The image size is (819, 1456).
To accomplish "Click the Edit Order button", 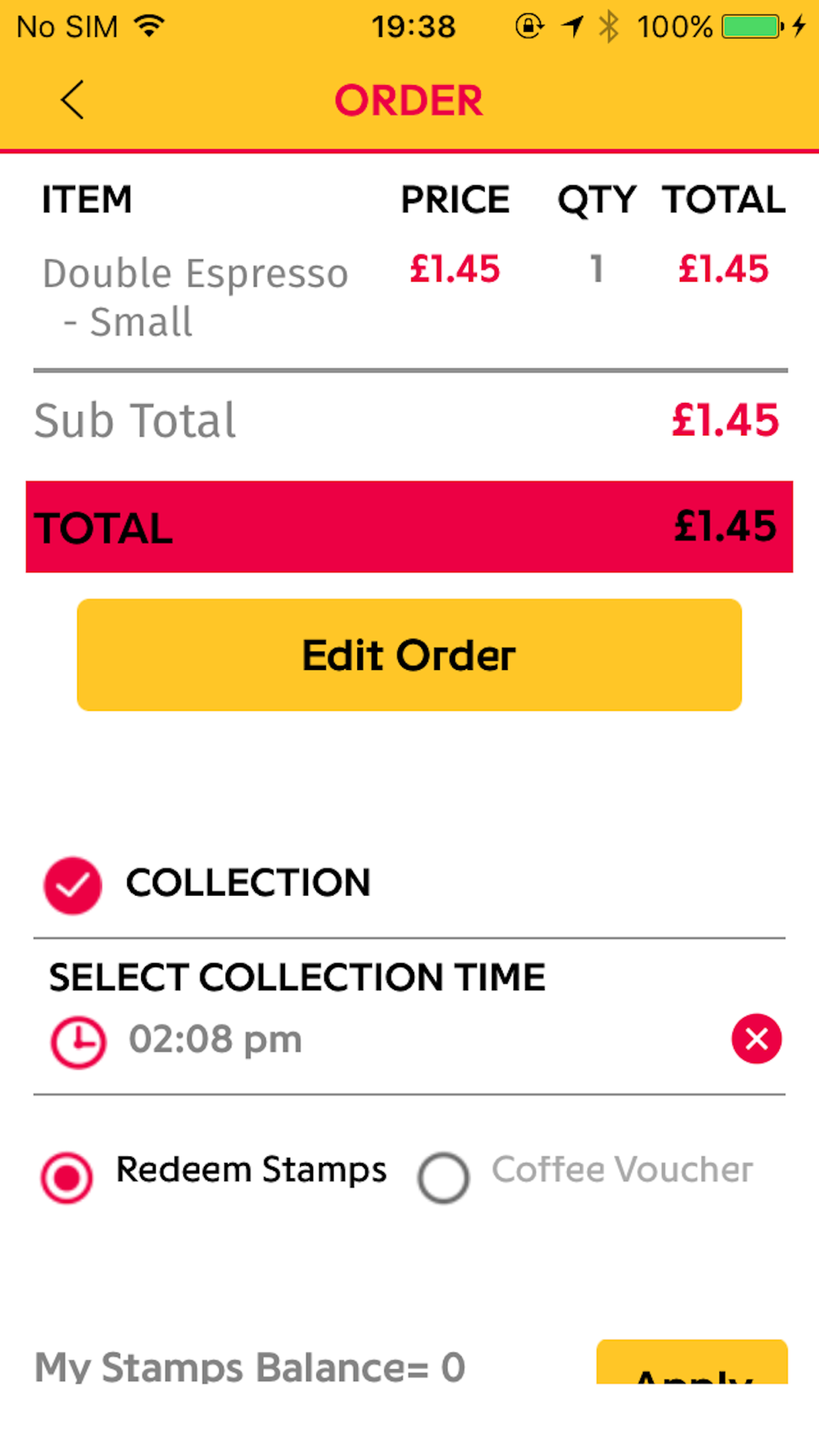I will coord(409,655).
